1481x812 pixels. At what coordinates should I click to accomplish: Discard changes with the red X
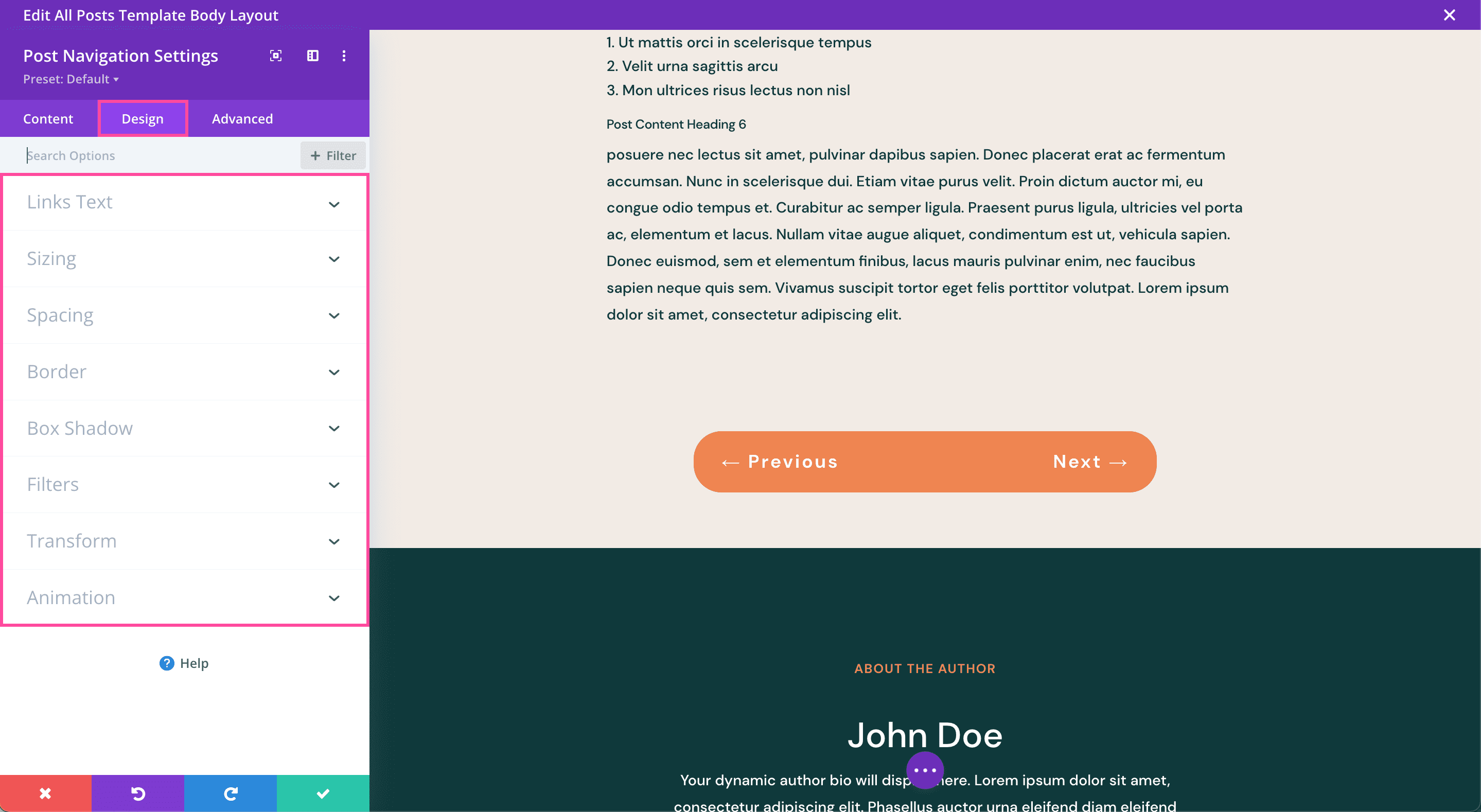(45, 793)
